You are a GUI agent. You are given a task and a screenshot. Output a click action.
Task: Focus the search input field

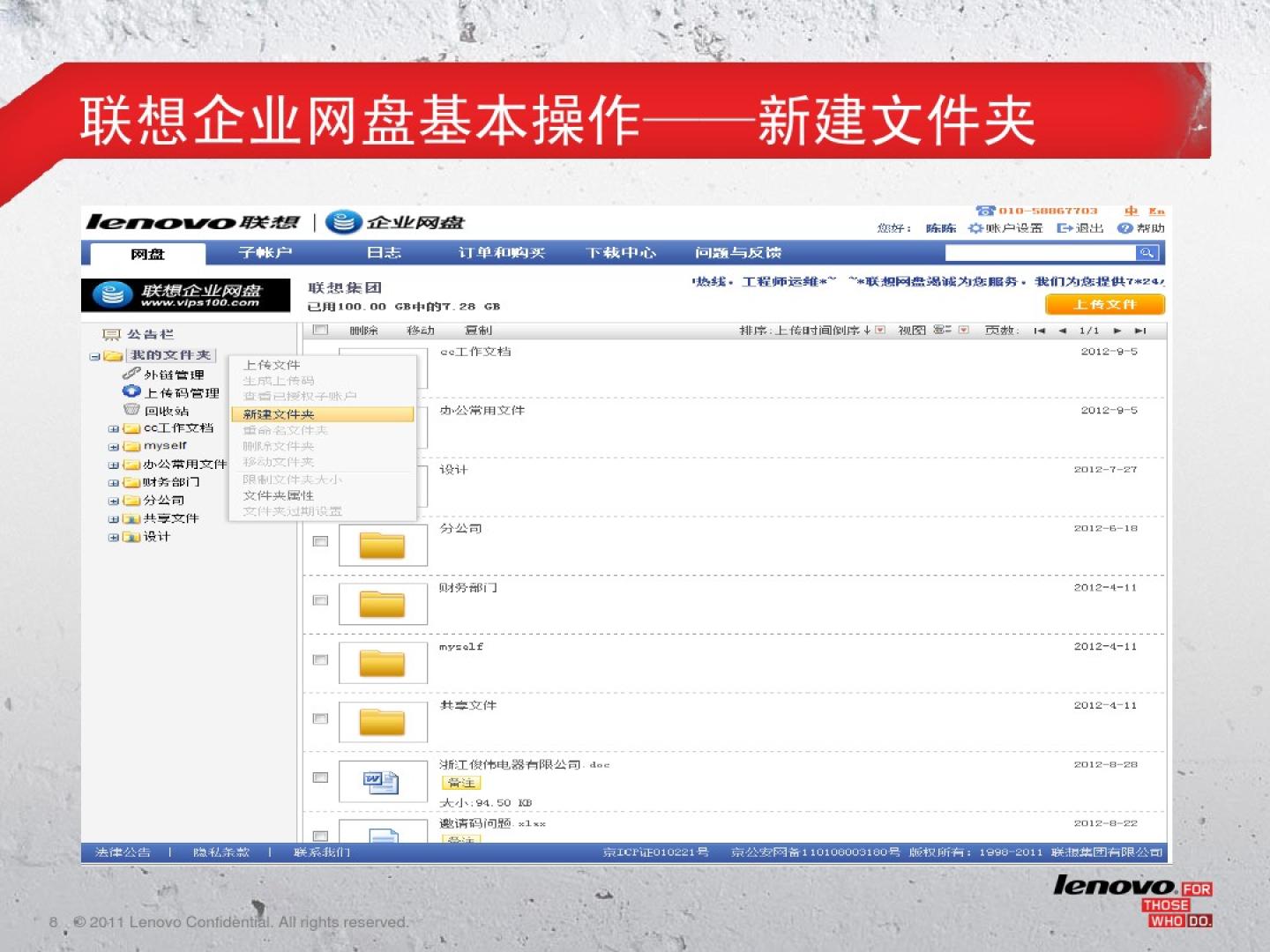pyautogui.click(x=1039, y=253)
